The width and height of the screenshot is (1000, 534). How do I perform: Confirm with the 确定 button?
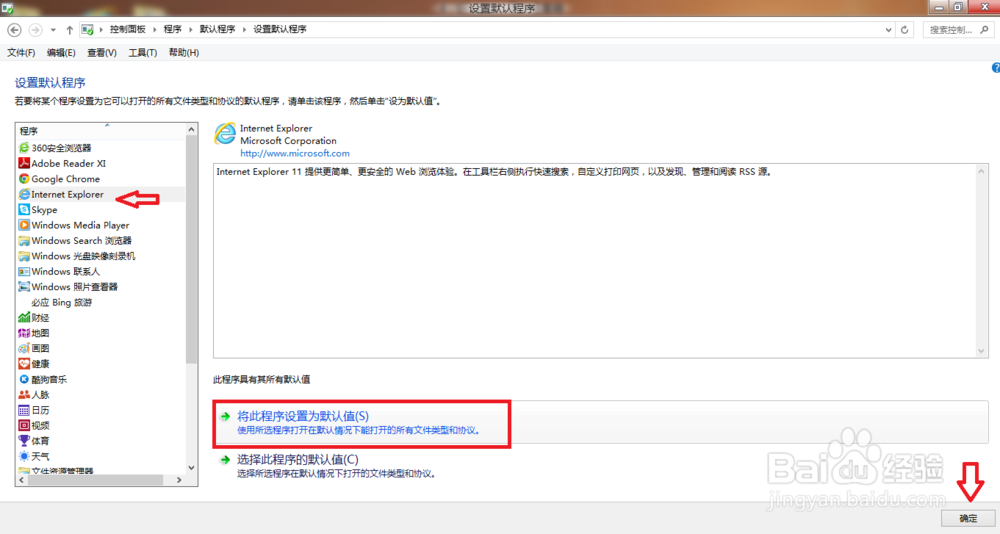(x=968, y=518)
